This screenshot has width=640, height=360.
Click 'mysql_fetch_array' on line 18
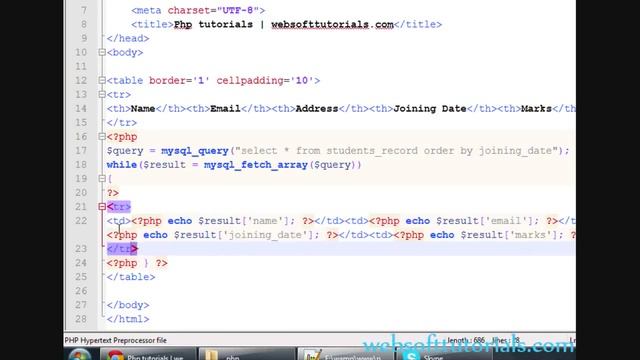pyautogui.click(x=256, y=164)
